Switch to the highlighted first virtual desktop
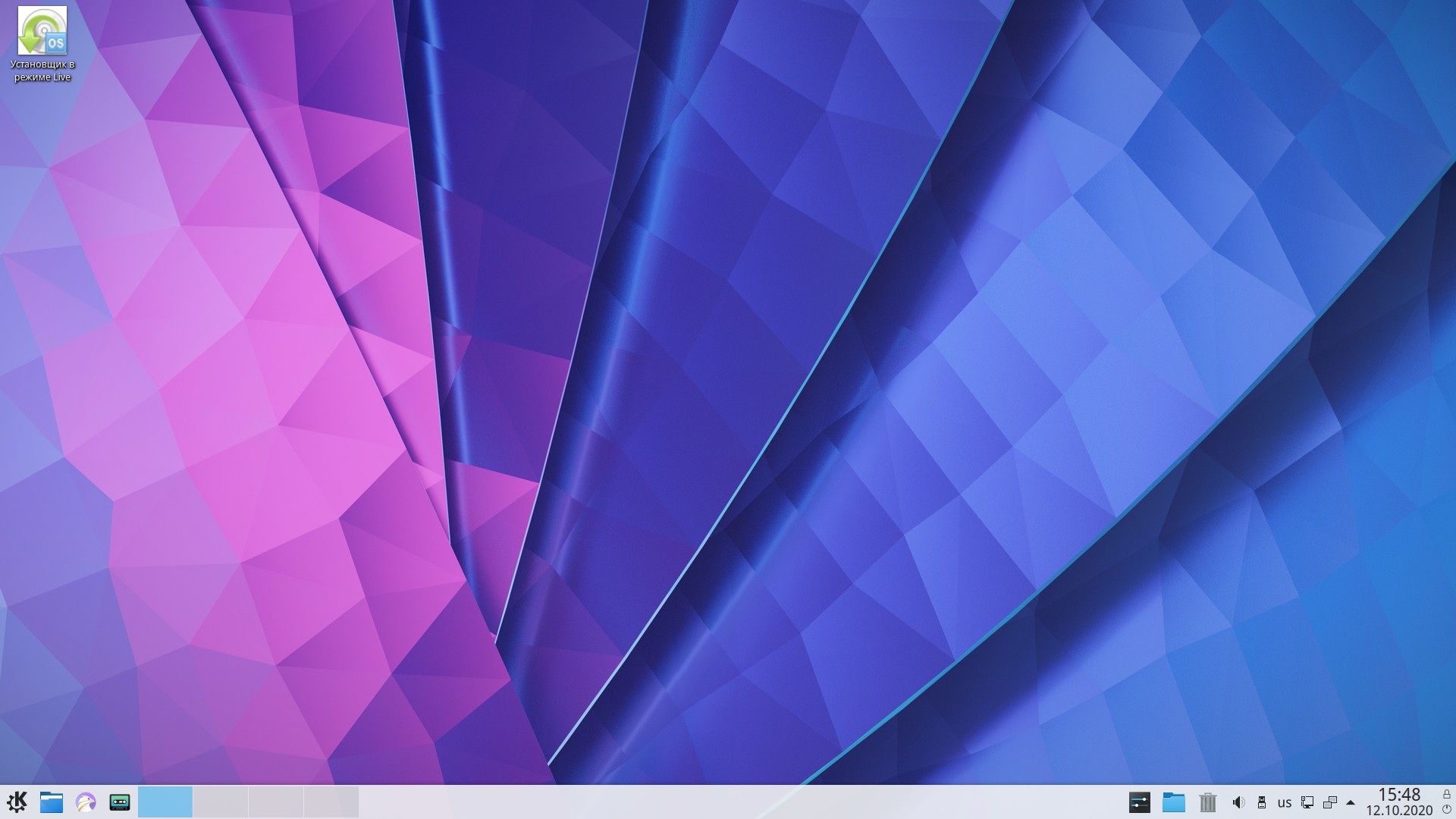 165,802
